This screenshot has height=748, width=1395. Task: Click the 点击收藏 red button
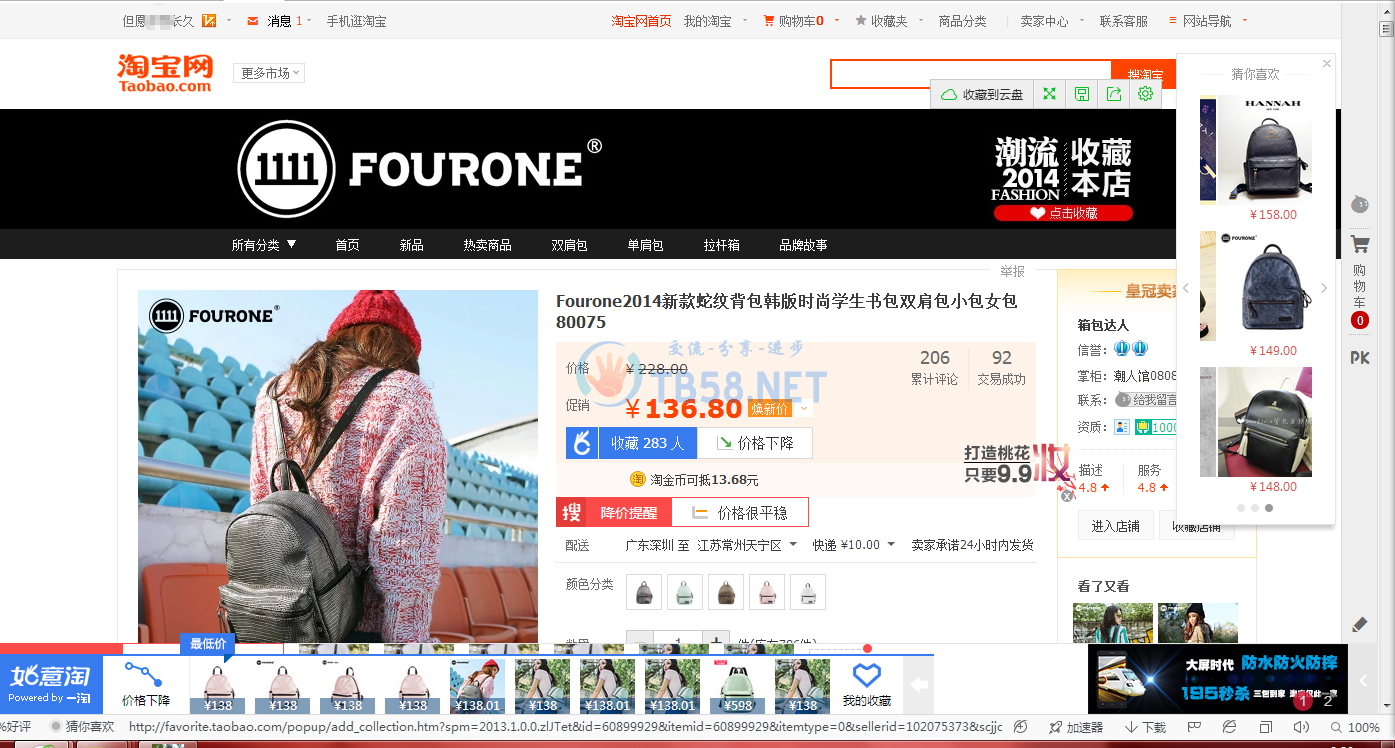pos(1063,213)
